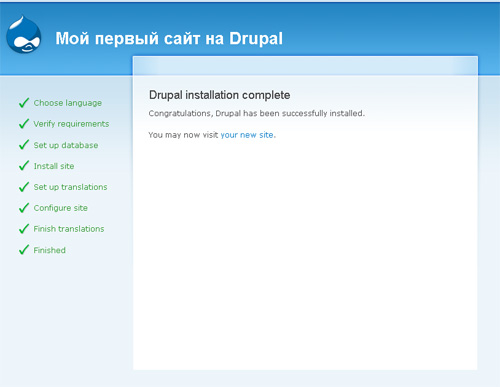Screen dimensions: 500x387
Task: Select the 'Set up database' step
Action: tap(66, 145)
